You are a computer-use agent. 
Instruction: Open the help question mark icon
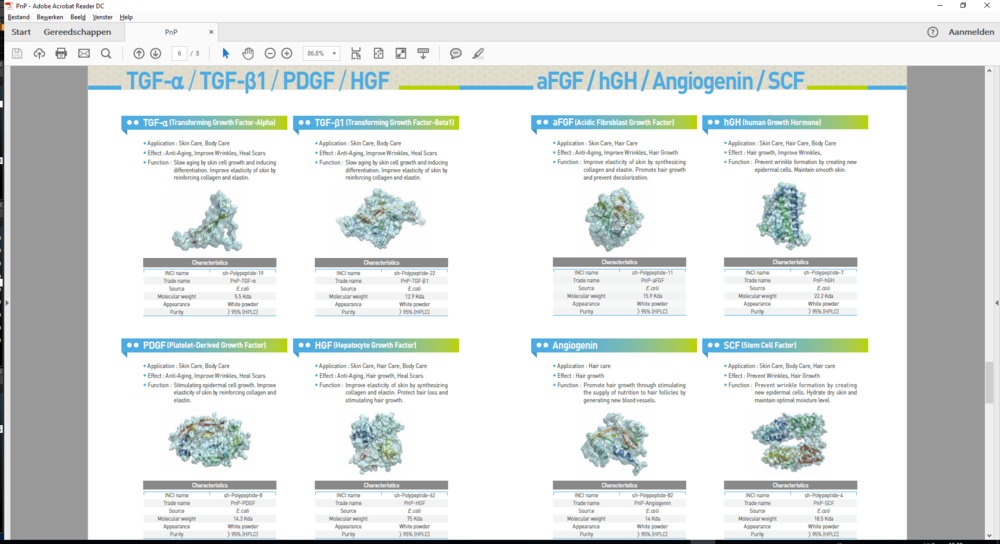[x=932, y=32]
